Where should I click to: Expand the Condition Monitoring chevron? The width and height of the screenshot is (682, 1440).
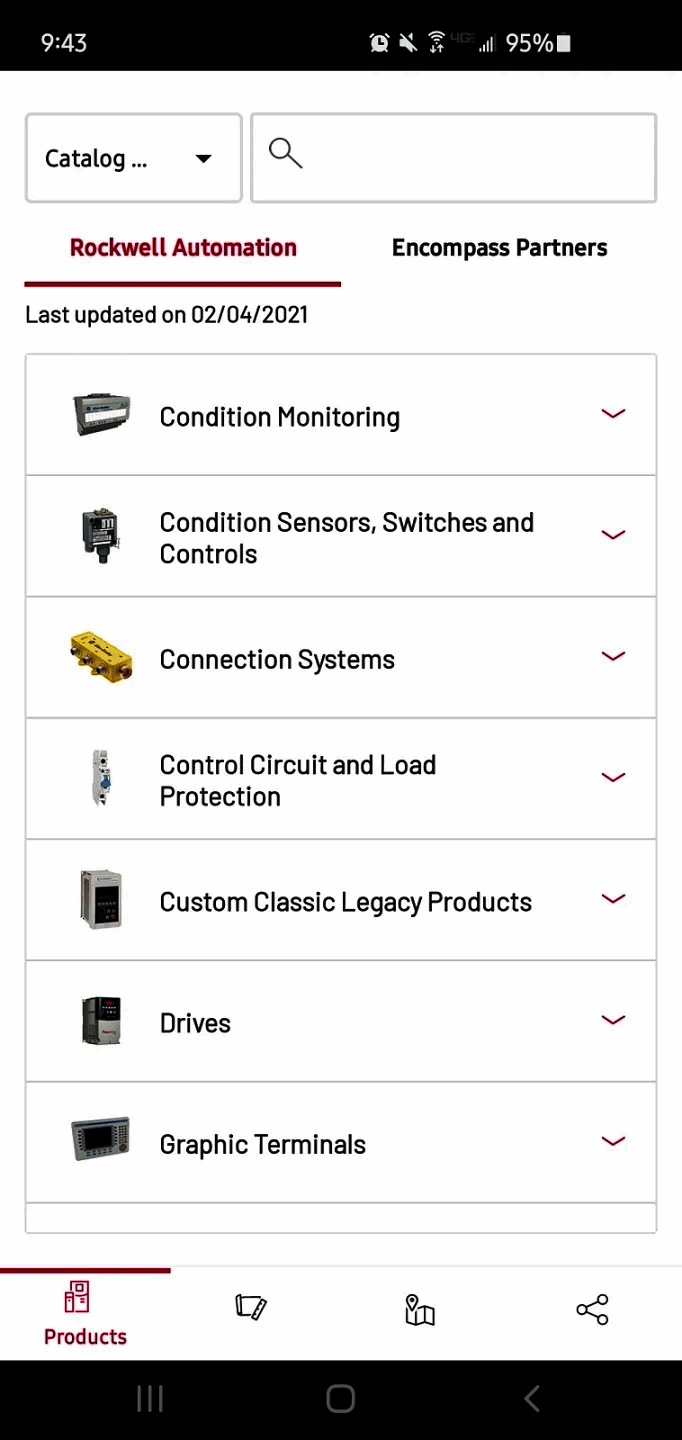tap(613, 414)
